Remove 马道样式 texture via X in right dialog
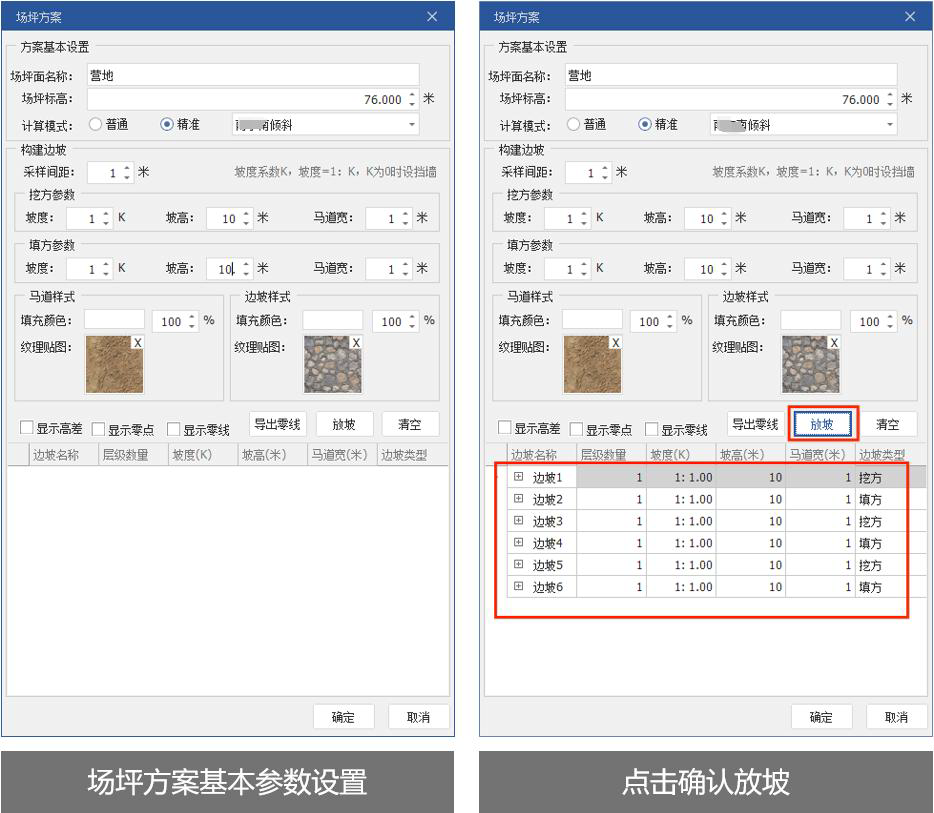The image size is (934, 813). (x=615, y=343)
